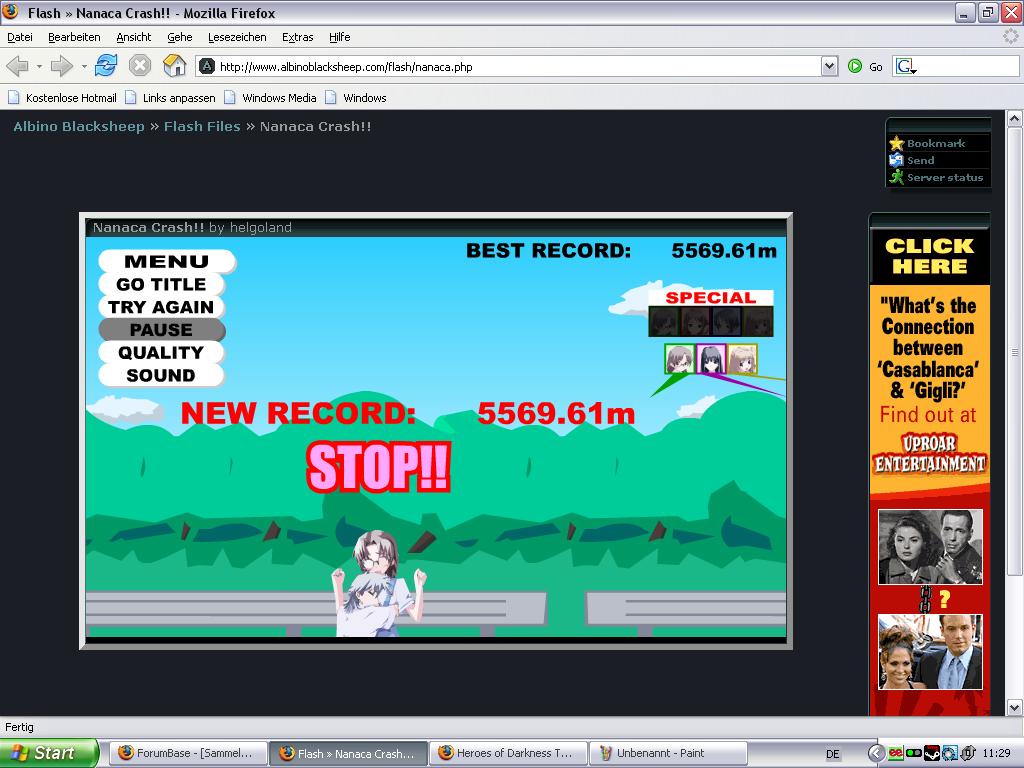The image size is (1024, 768).
Task: Click the Send link in sidebar
Action: point(920,160)
